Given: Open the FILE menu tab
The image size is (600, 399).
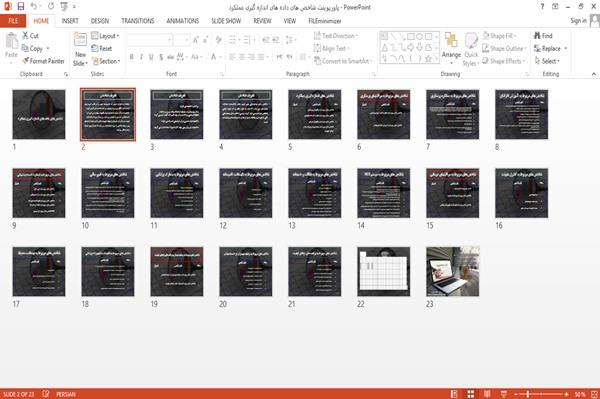Looking at the screenshot, I should pos(13,21).
